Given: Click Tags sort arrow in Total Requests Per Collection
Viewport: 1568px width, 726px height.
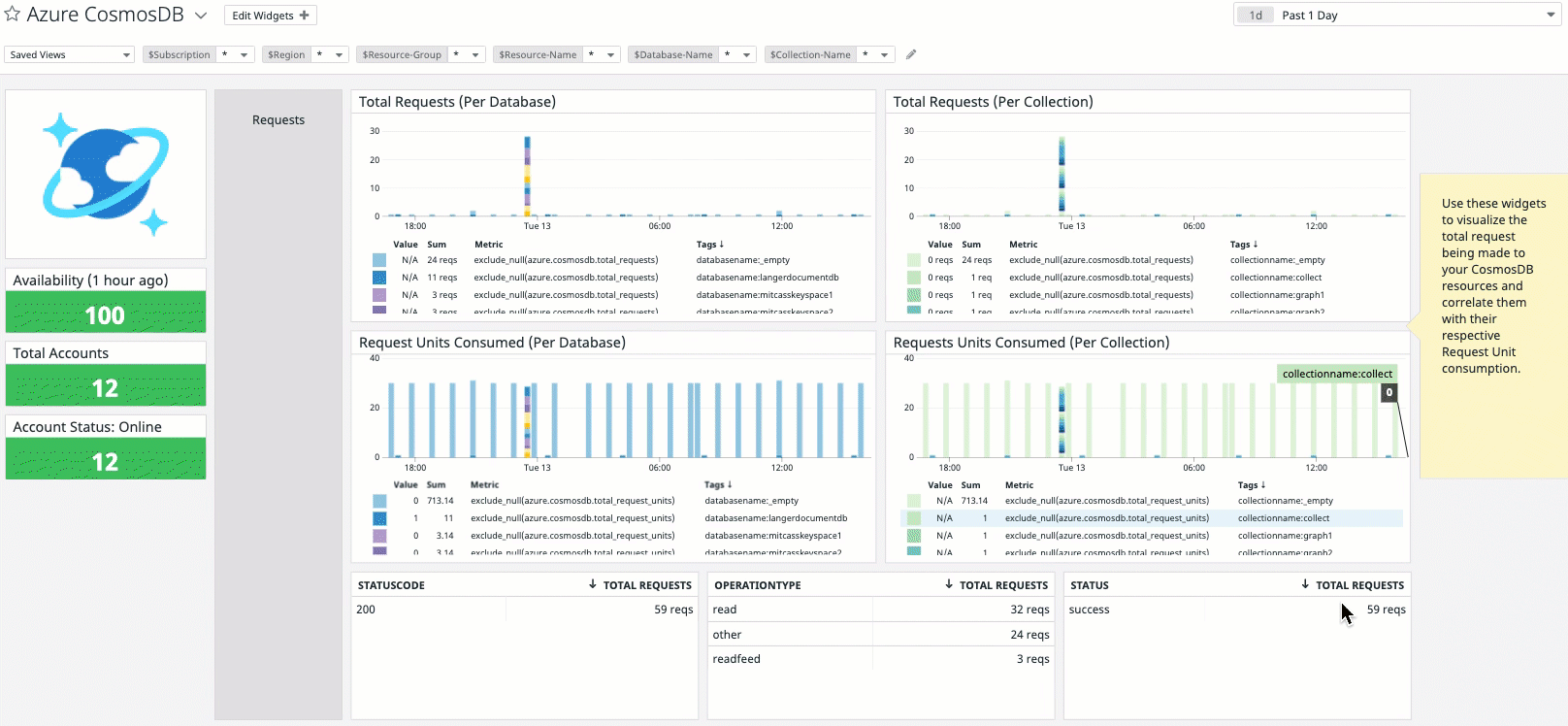Looking at the screenshot, I should tap(1255, 245).
